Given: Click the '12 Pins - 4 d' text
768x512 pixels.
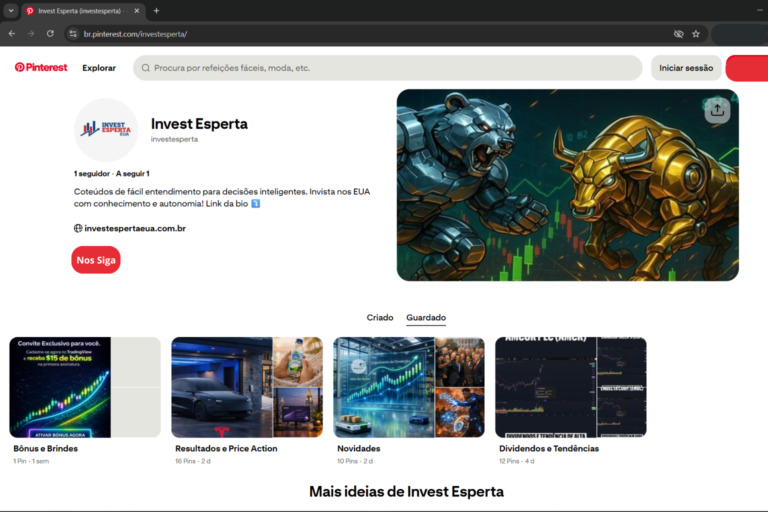Looking at the screenshot, I should pyautogui.click(x=517, y=461).
